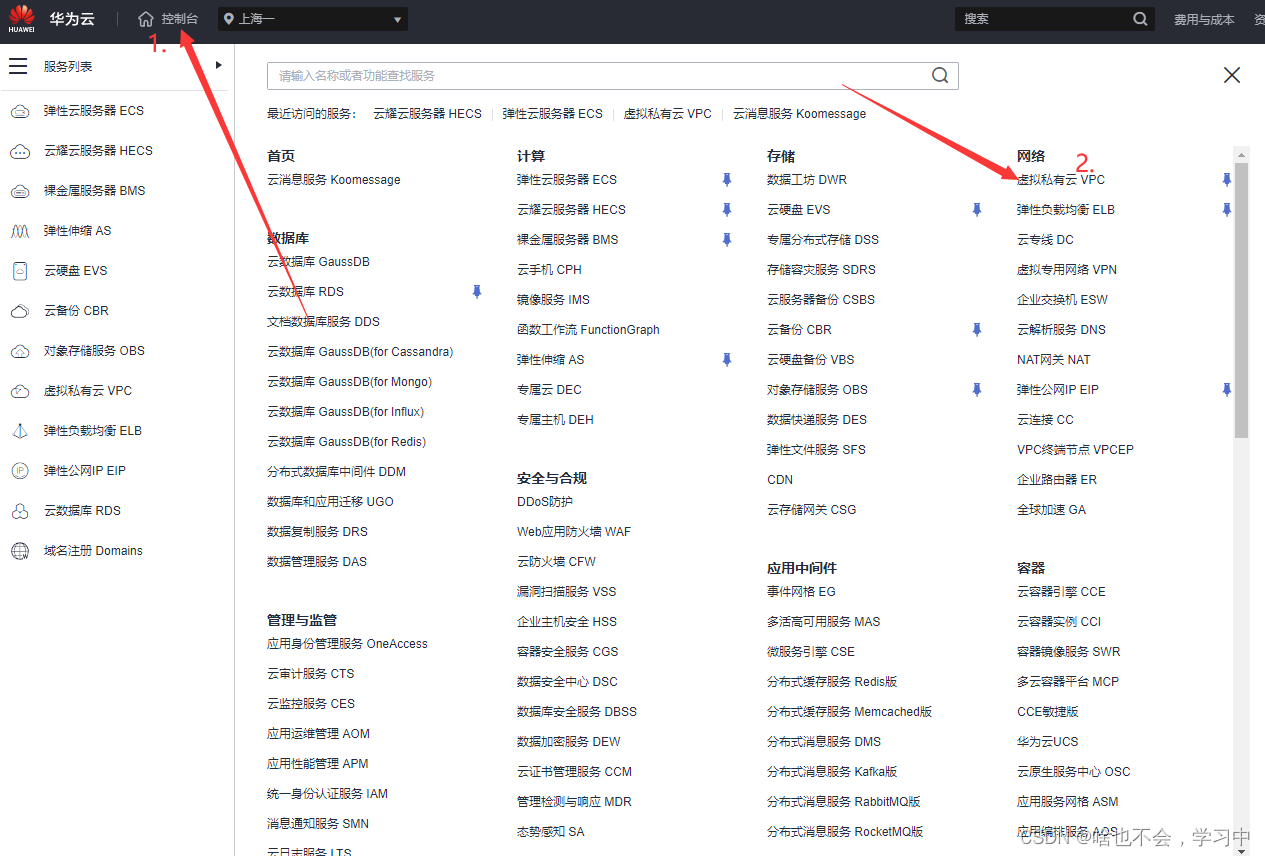Click the location pin icon beside 上海一

229,19
